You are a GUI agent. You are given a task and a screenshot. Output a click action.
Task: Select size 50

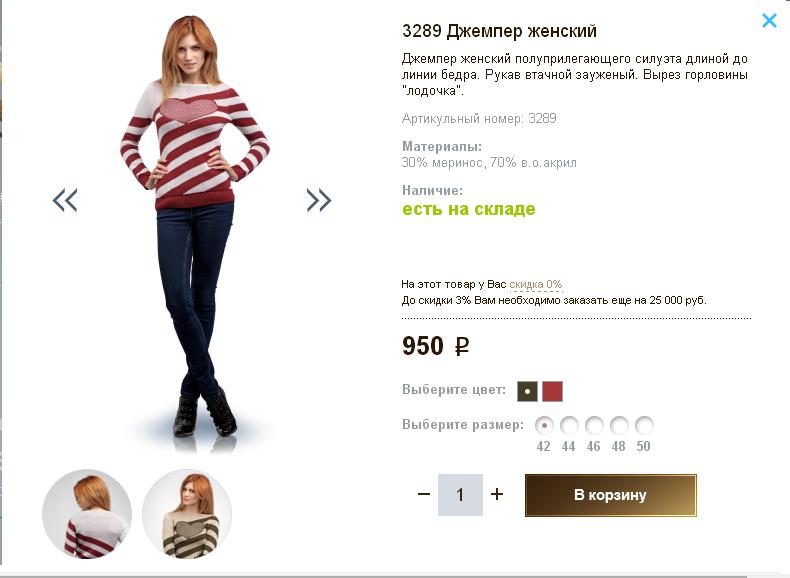(644, 425)
